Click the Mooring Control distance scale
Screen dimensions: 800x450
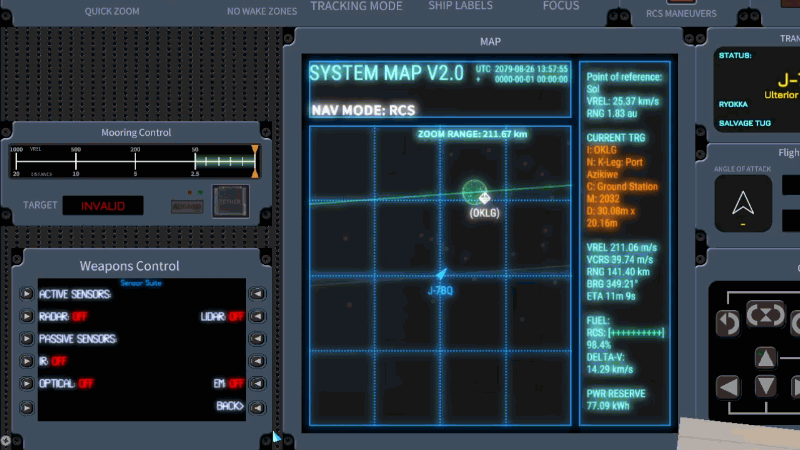(133, 160)
